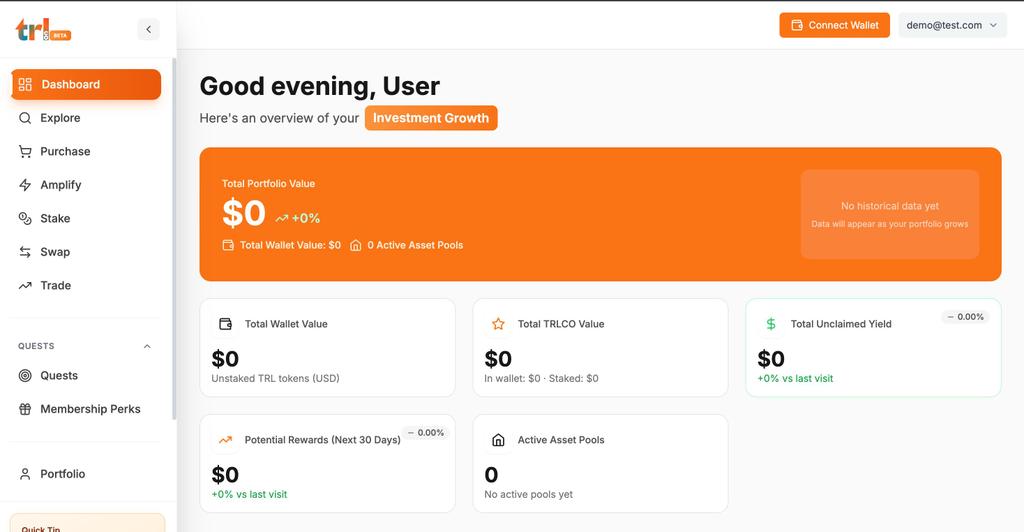
Task: Click the Total Portfolio Value label
Action: (x=268, y=183)
